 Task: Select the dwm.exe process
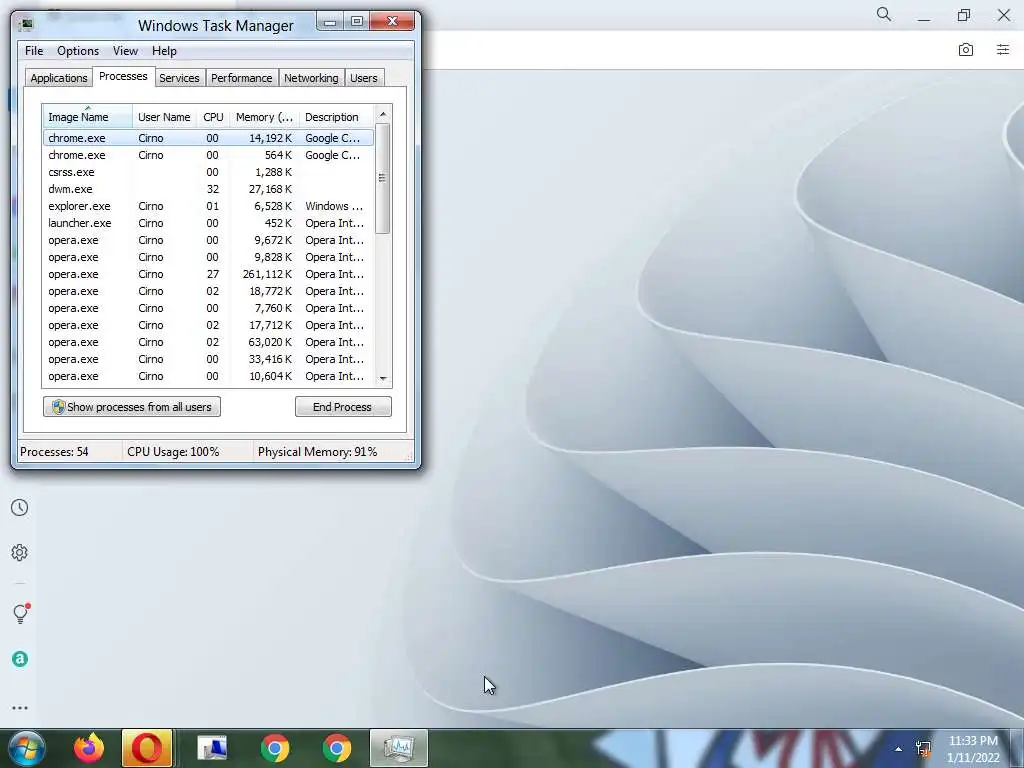[x=208, y=189]
